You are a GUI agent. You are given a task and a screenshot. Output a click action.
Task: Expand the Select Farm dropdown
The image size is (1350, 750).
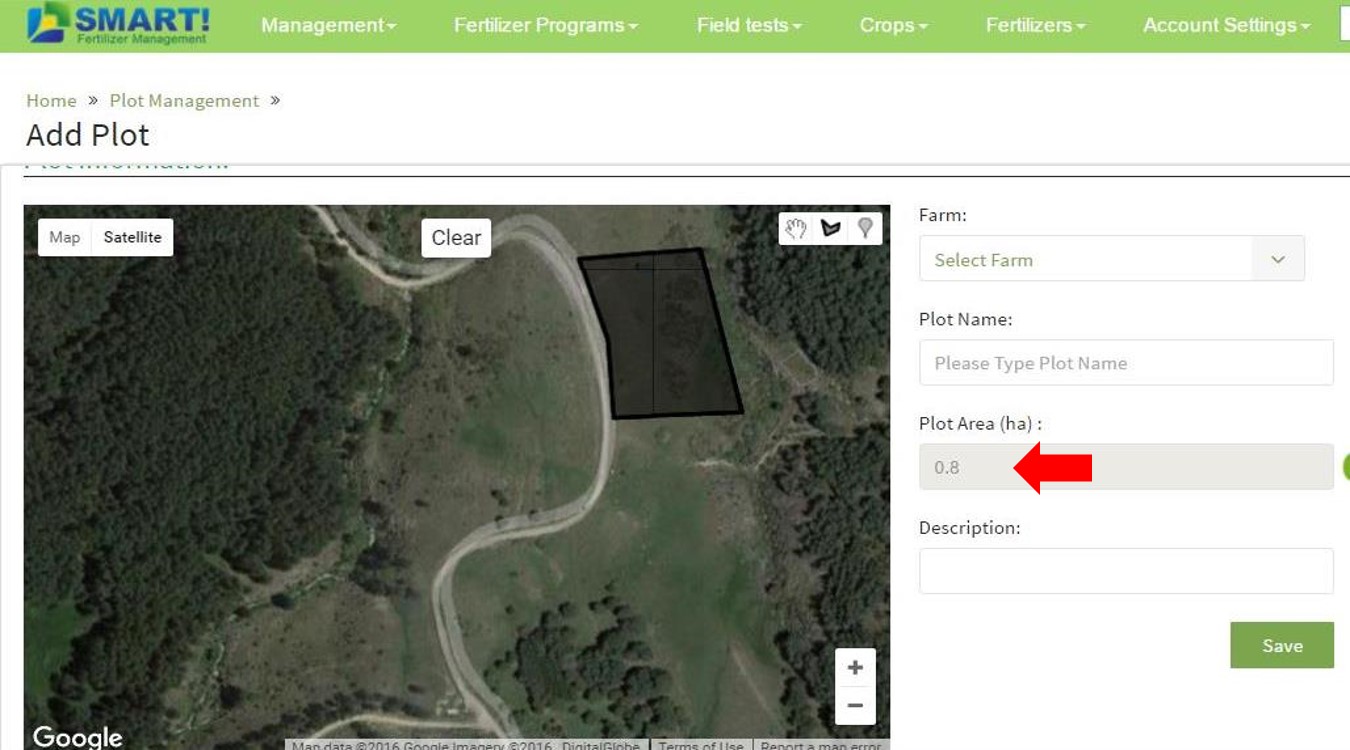point(1112,259)
